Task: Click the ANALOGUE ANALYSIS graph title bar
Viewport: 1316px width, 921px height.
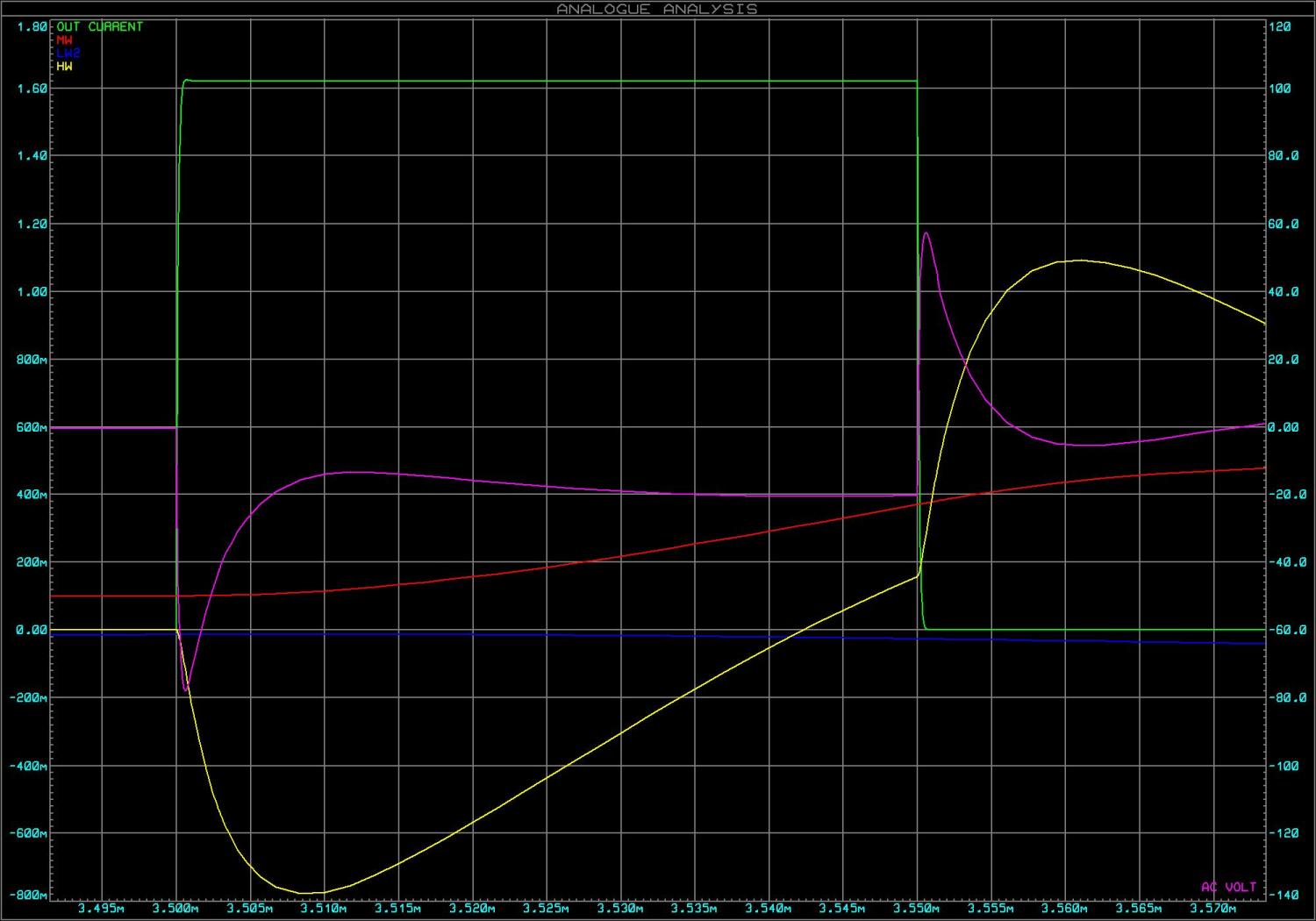Action: (657, 9)
